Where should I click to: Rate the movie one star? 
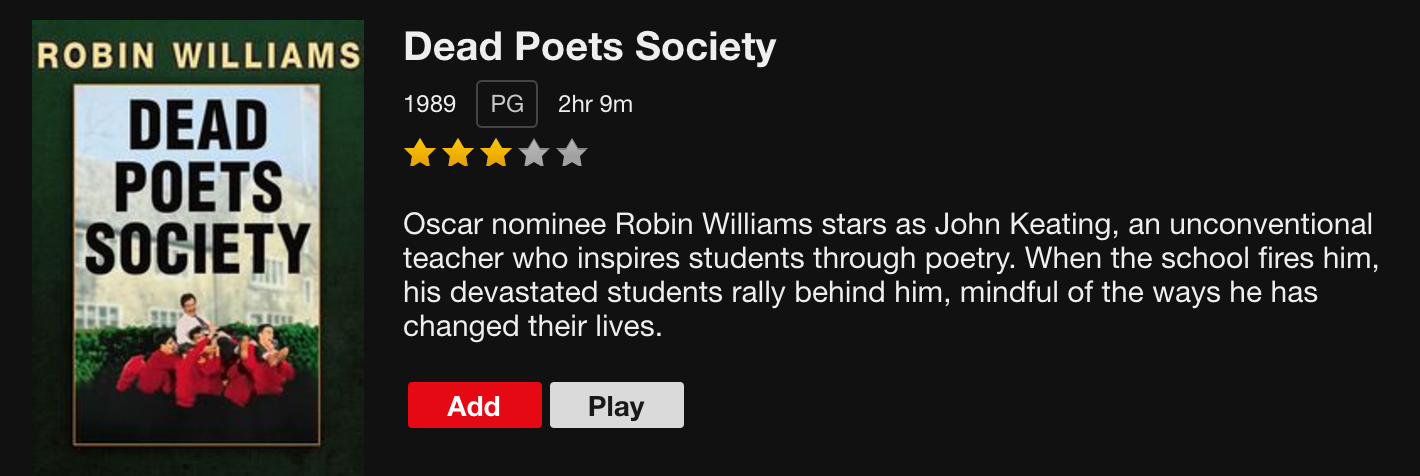pyautogui.click(x=420, y=154)
